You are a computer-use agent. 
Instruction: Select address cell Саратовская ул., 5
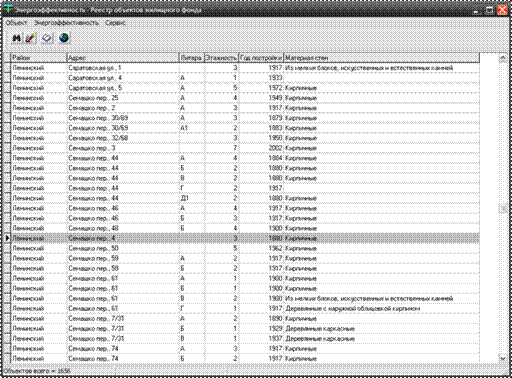tap(123, 88)
